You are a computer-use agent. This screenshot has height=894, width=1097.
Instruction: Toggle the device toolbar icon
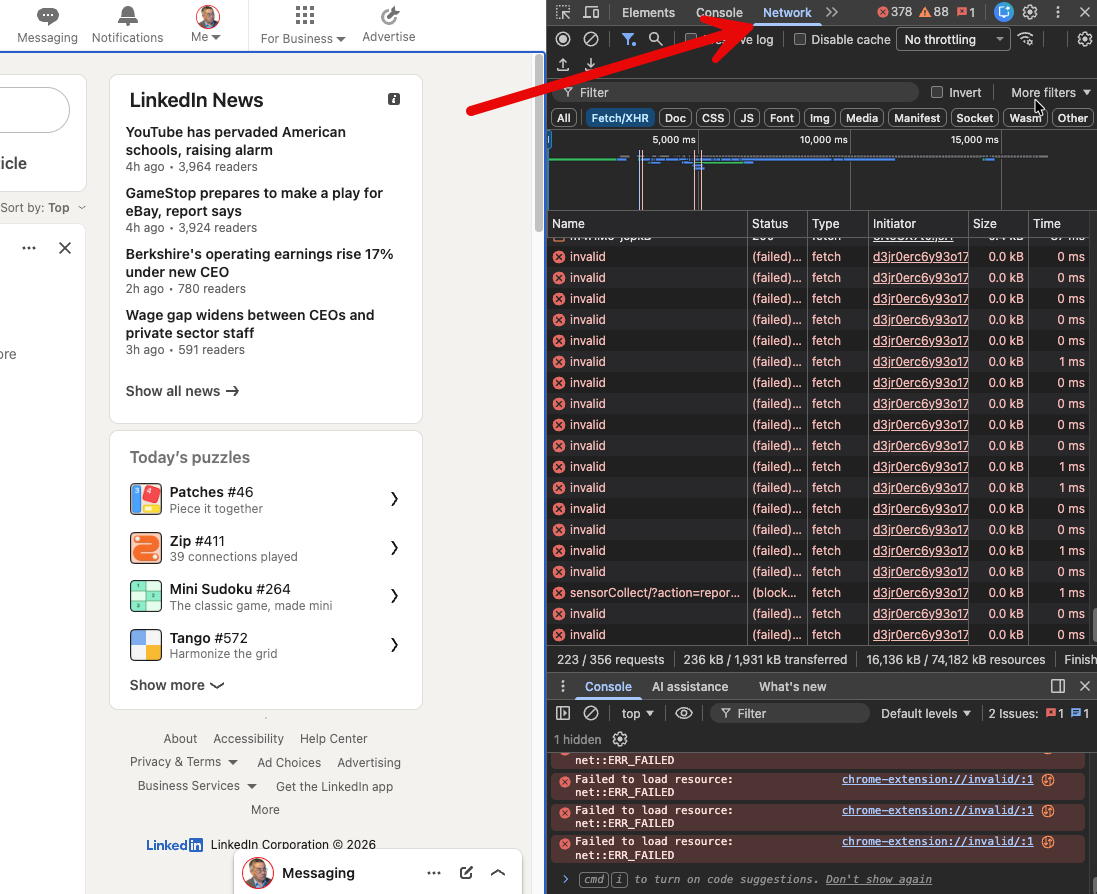[591, 12]
